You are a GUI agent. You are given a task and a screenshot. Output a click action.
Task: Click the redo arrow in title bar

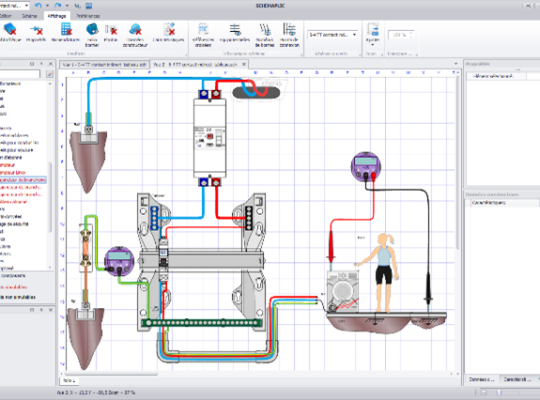click(x=58, y=6)
